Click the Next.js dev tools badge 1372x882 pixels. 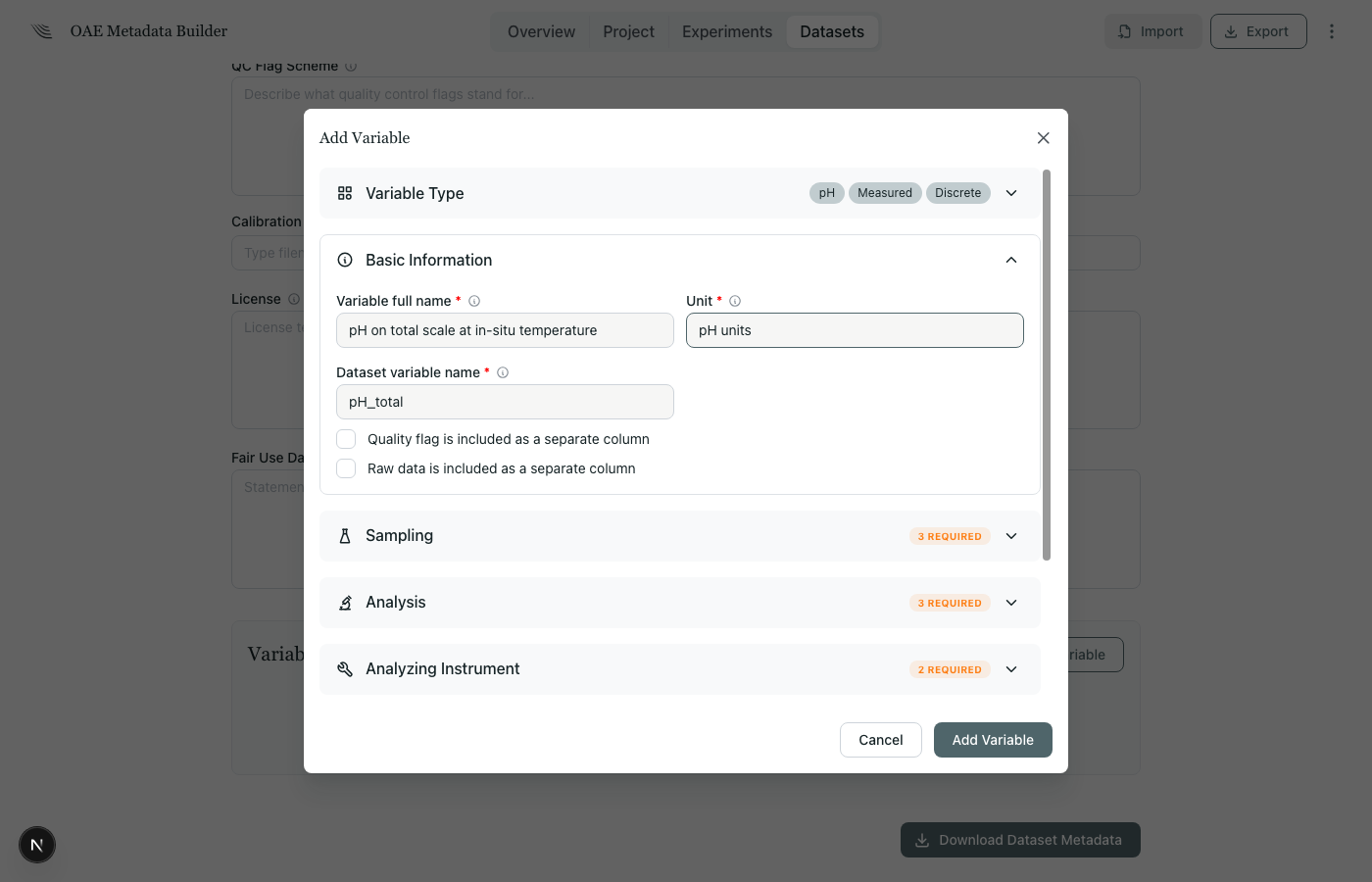(37, 845)
